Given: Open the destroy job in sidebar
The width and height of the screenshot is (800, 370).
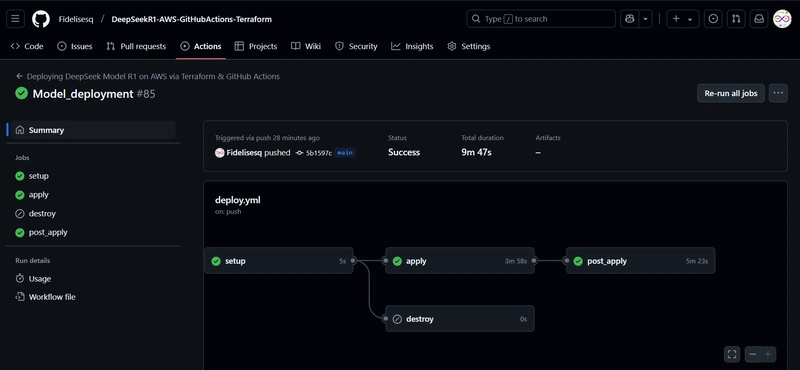Looking at the screenshot, I should [42, 214].
